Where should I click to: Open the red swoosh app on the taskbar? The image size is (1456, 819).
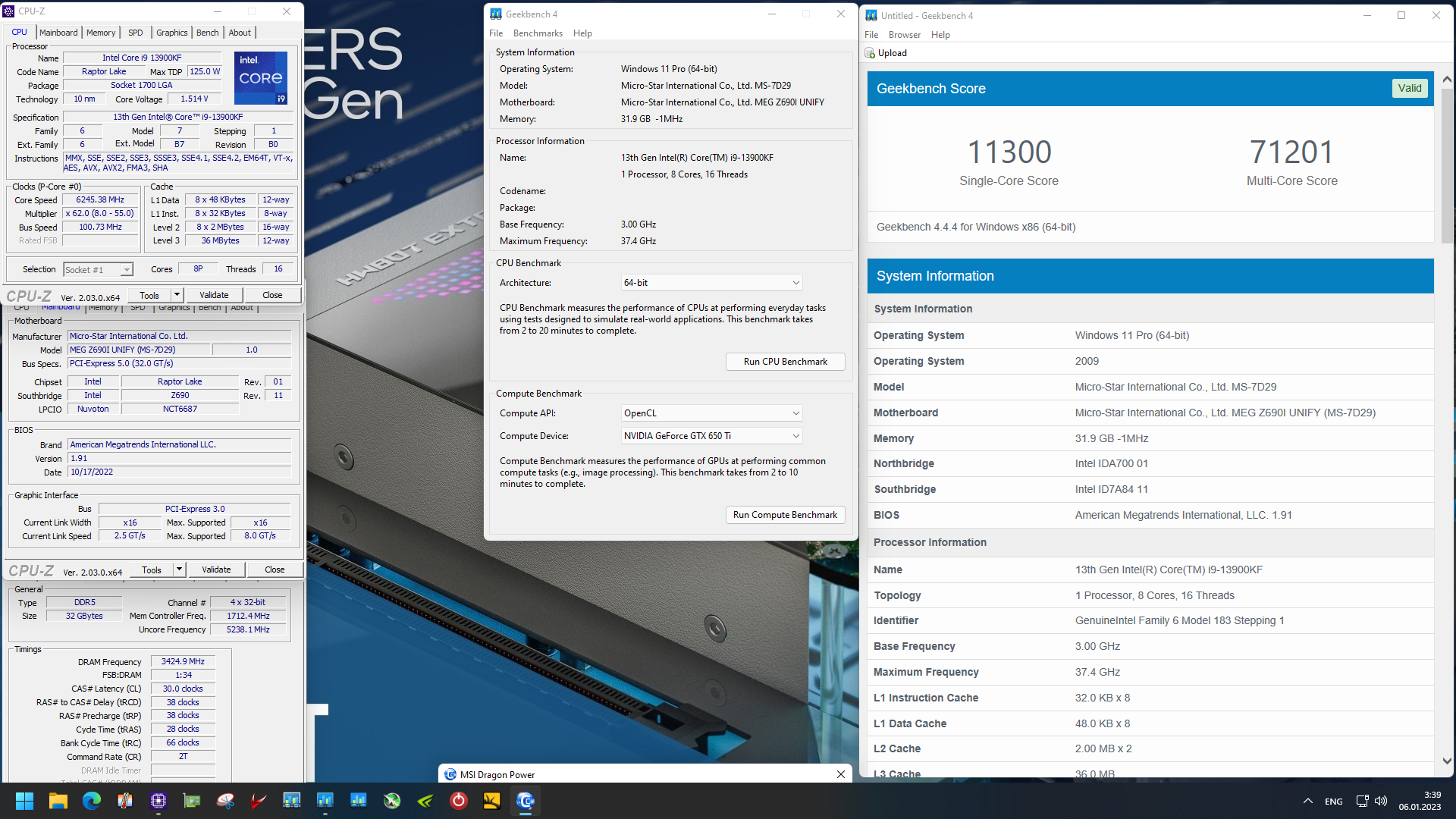(x=259, y=801)
